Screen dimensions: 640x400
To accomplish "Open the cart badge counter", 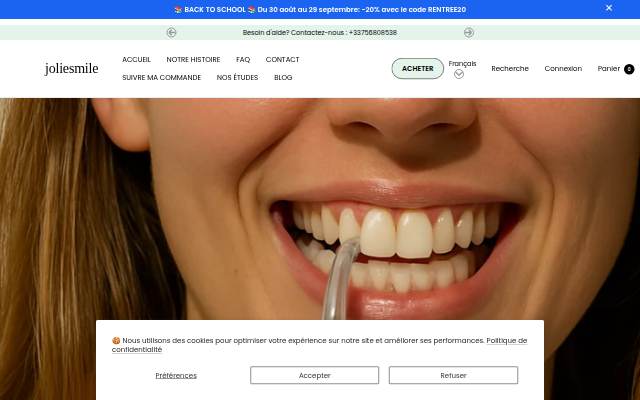I will [629, 69].
